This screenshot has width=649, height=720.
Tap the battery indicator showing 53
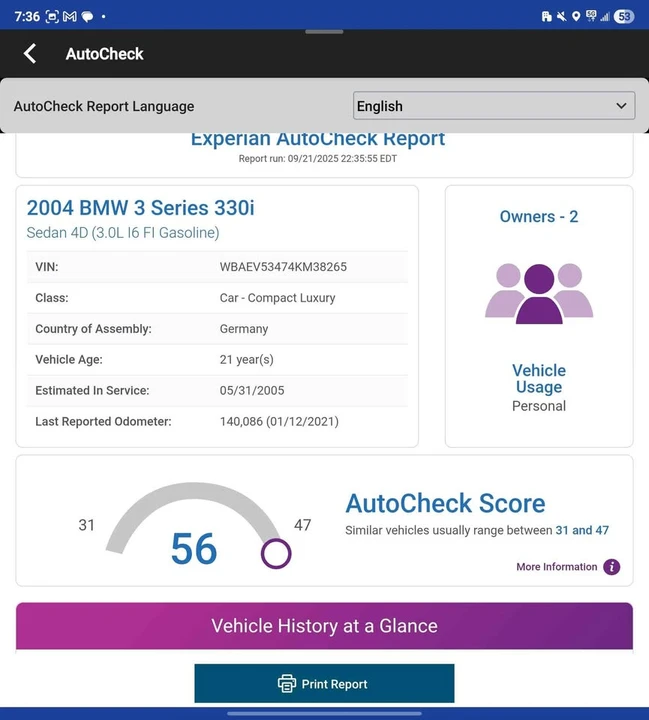click(624, 17)
